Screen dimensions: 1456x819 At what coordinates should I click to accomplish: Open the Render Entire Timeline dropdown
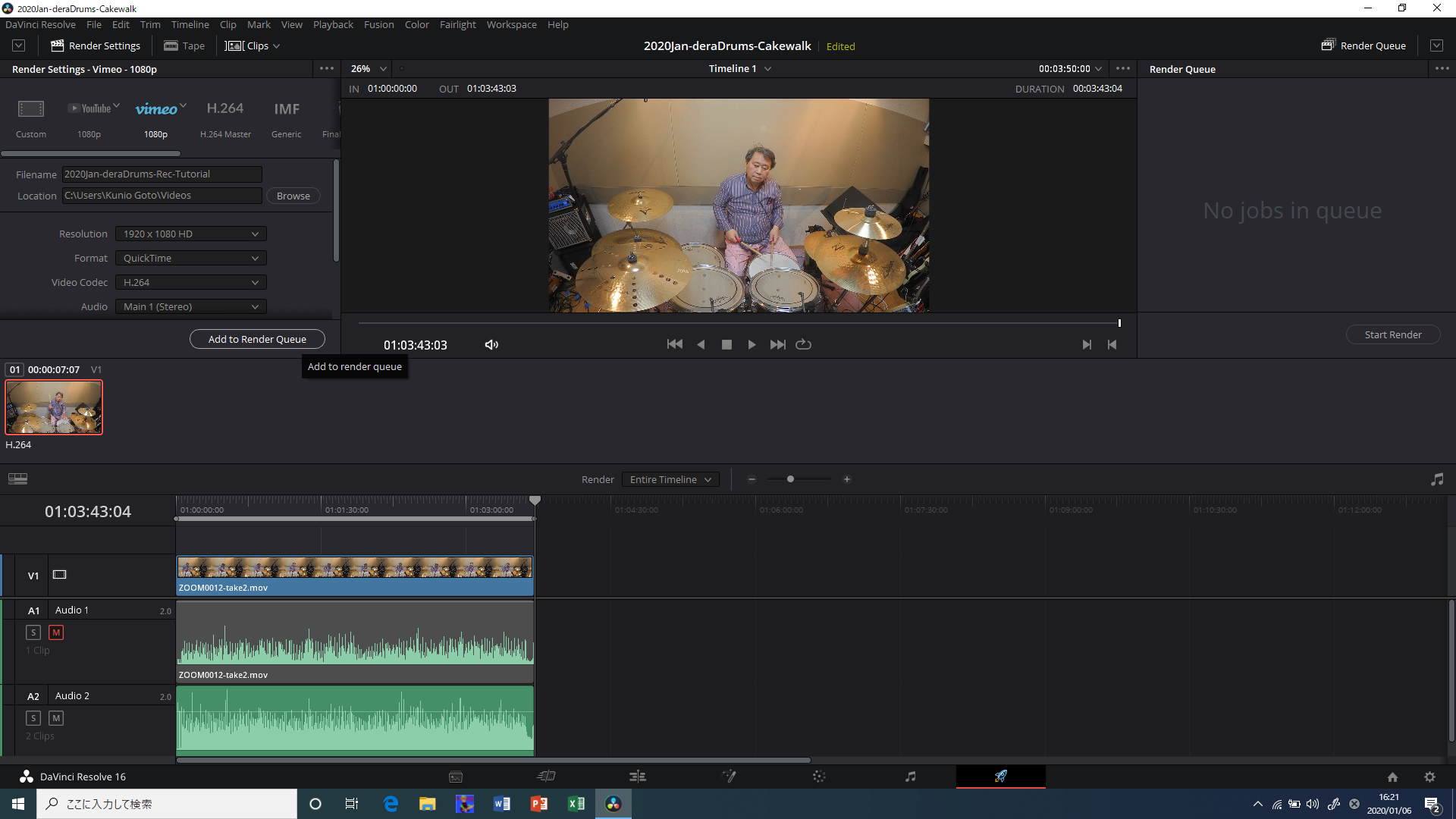[x=670, y=479]
